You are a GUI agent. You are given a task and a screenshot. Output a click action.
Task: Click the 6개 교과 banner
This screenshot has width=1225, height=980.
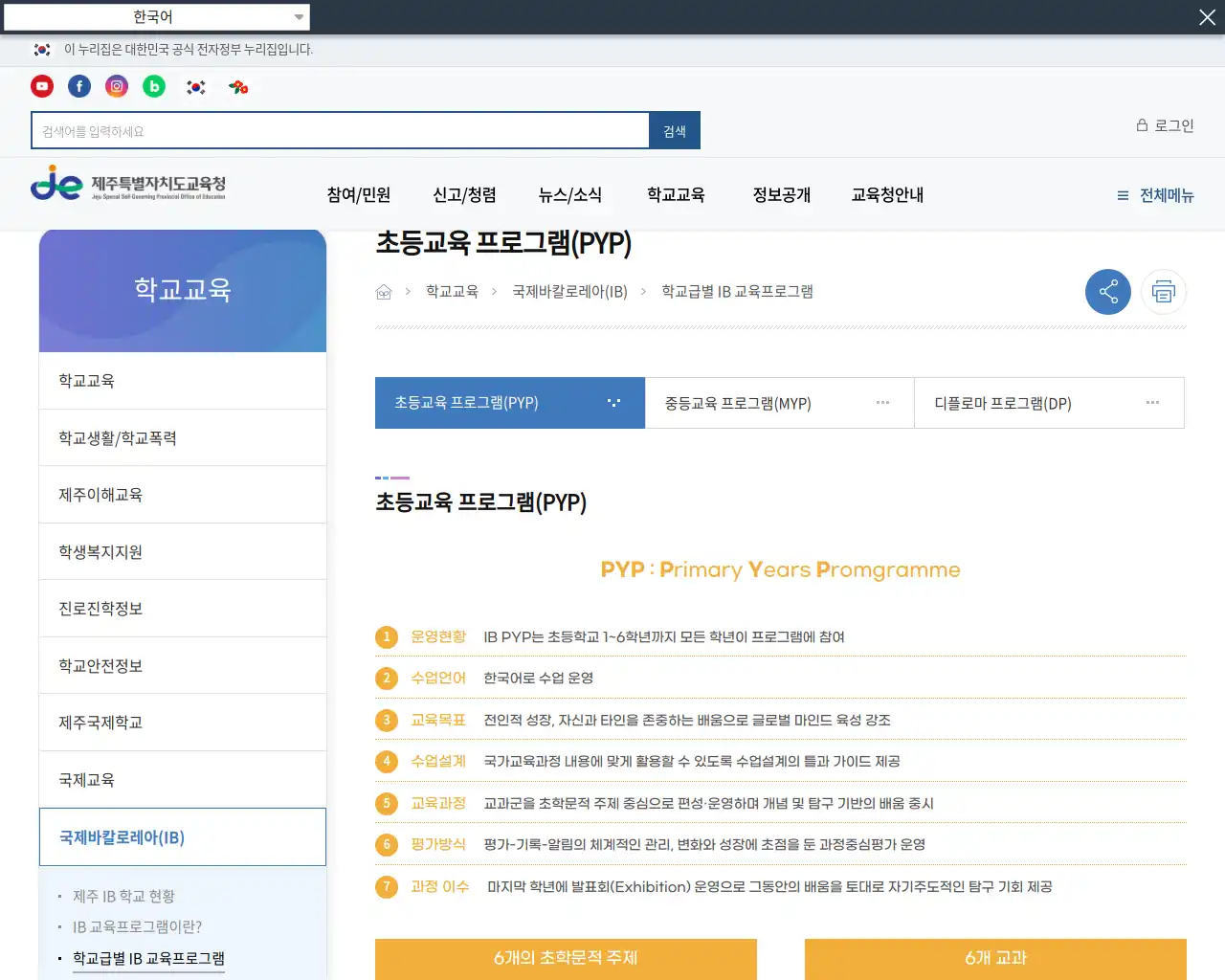click(995, 958)
